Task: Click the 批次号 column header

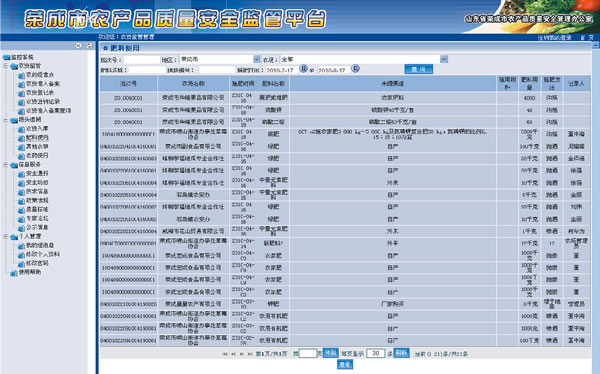Action: [128, 83]
